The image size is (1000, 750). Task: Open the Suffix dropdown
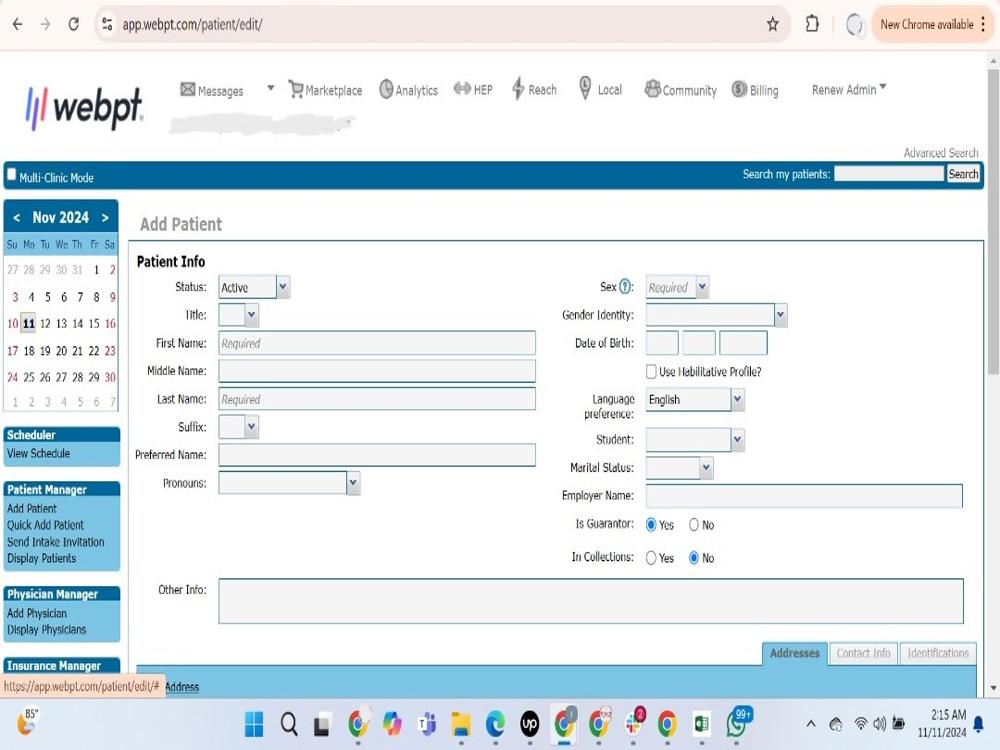click(239, 426)
